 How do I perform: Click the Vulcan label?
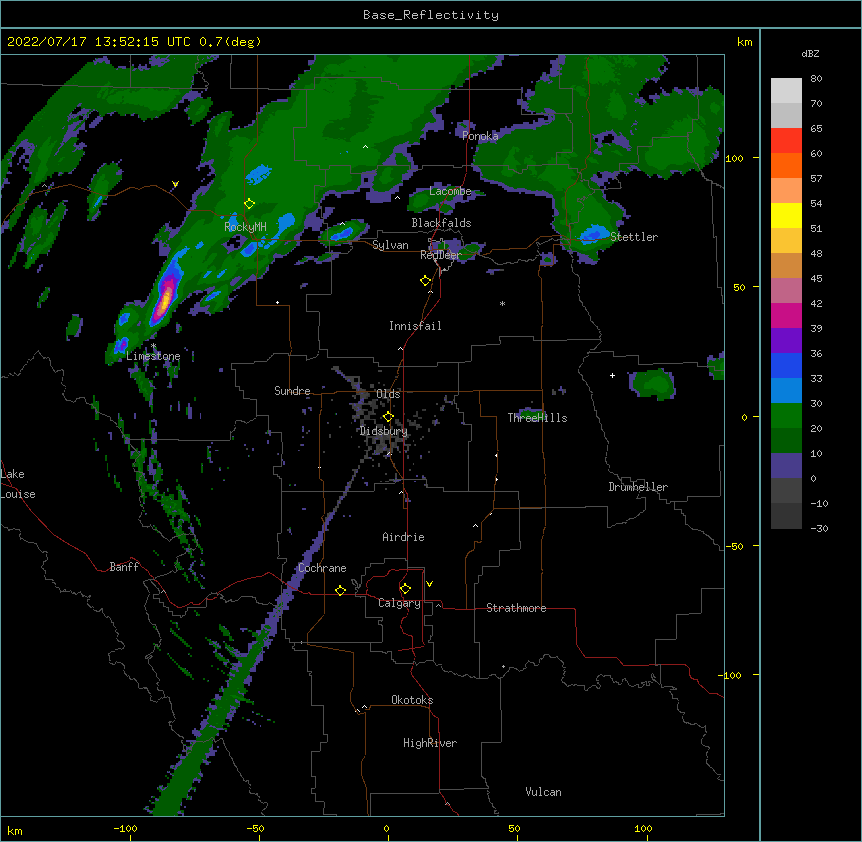(543, 792)
